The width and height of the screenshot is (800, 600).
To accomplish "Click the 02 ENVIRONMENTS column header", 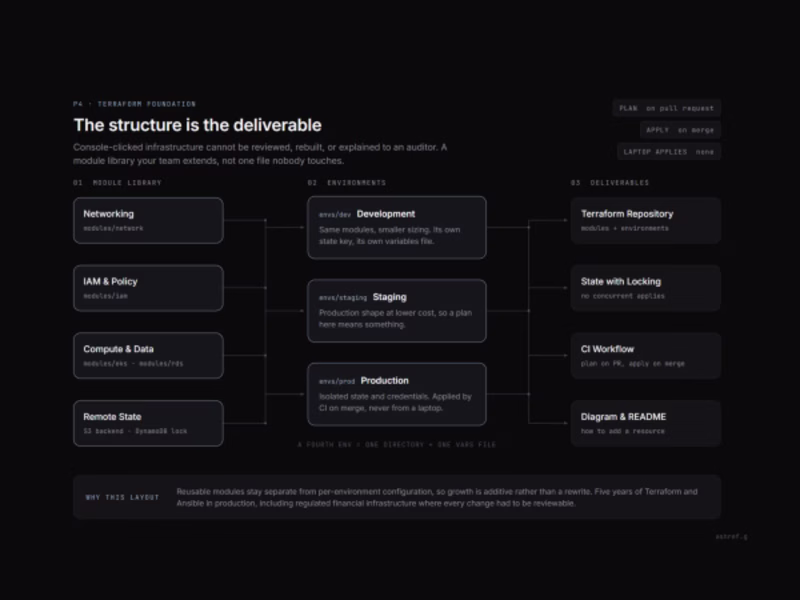I will pos(346,183).
